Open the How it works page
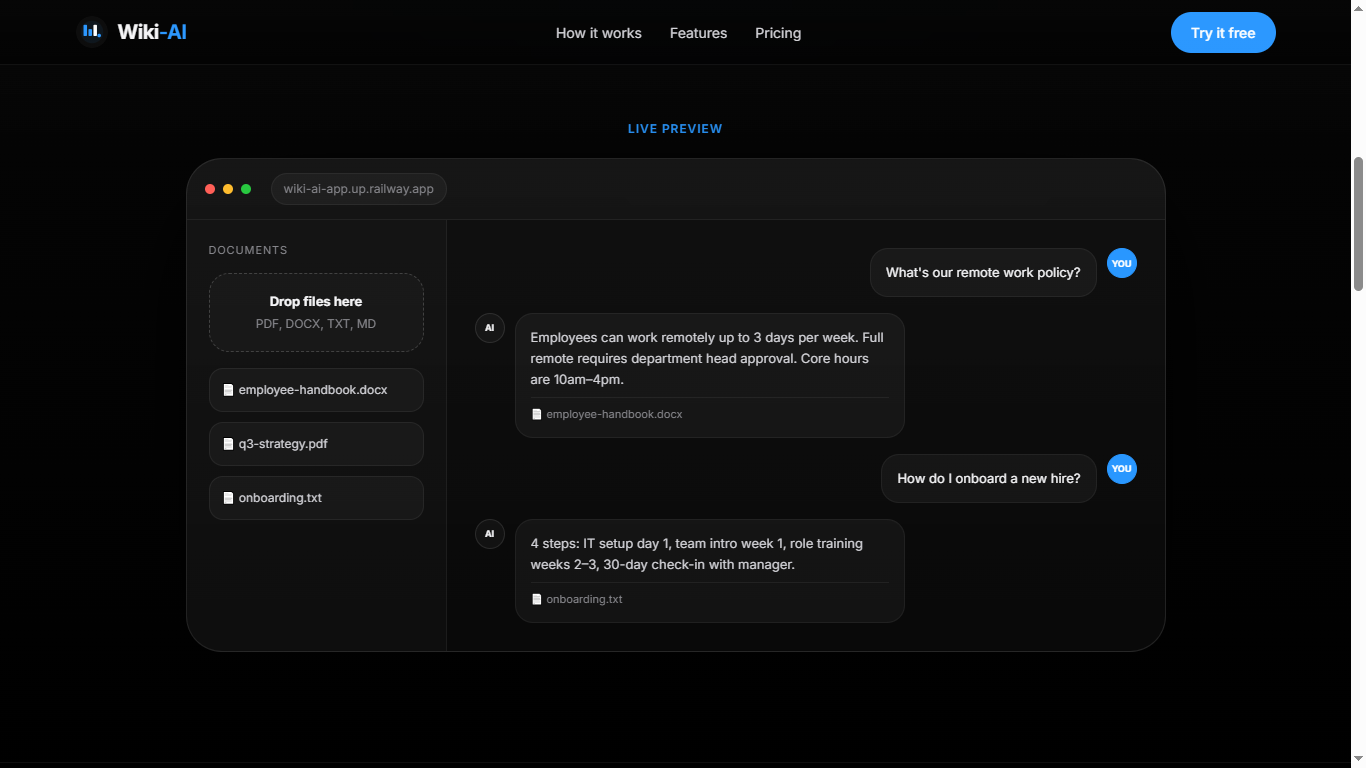Screen dimensions: 1366x768 [599, 33]
